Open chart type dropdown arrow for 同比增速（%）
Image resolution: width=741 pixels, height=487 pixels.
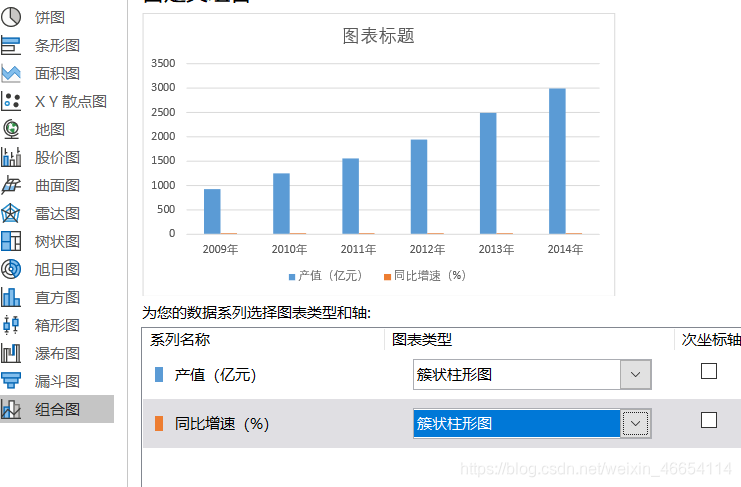[x=636, y=423]
